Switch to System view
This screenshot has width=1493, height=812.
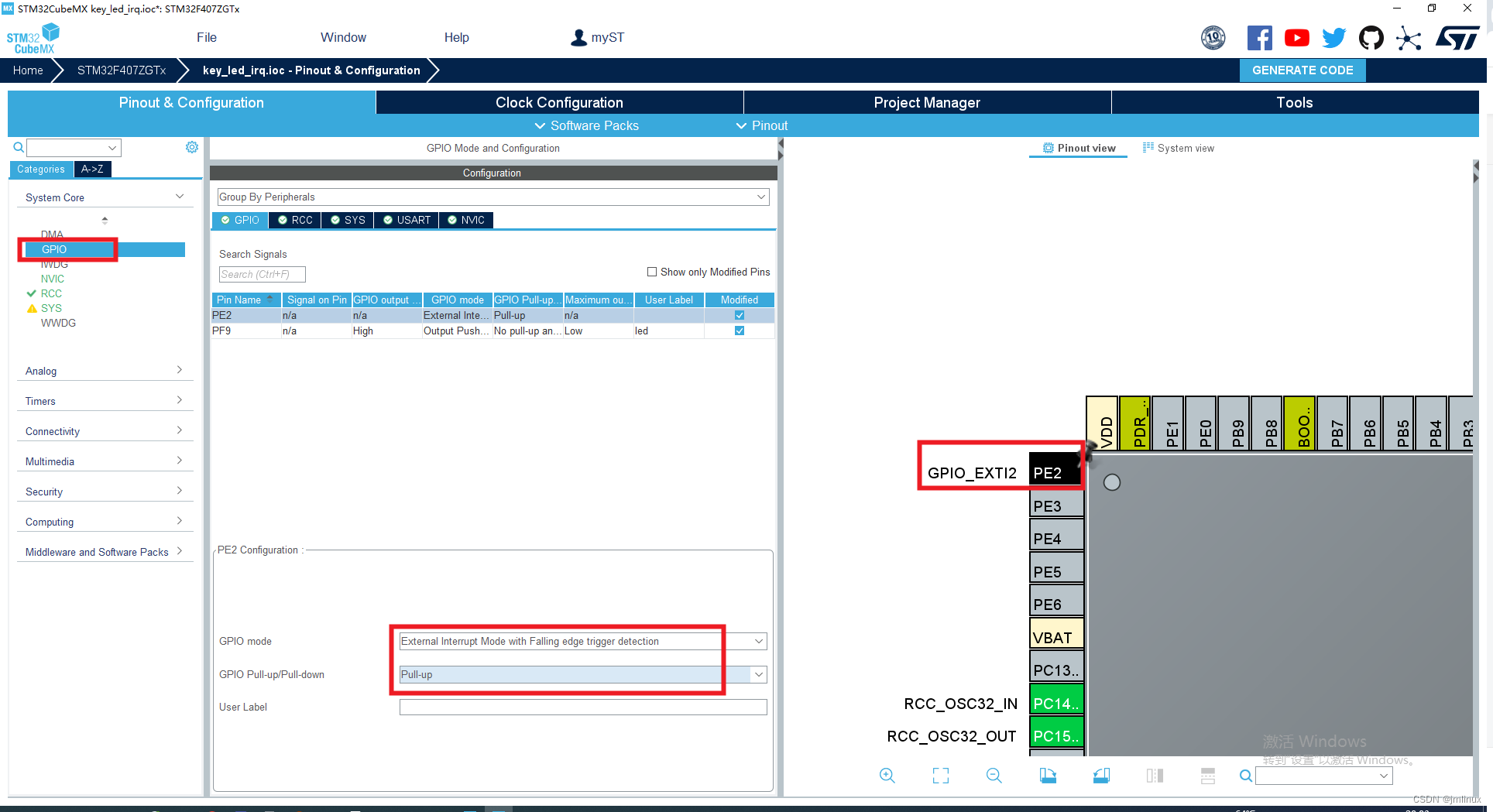1179,148
